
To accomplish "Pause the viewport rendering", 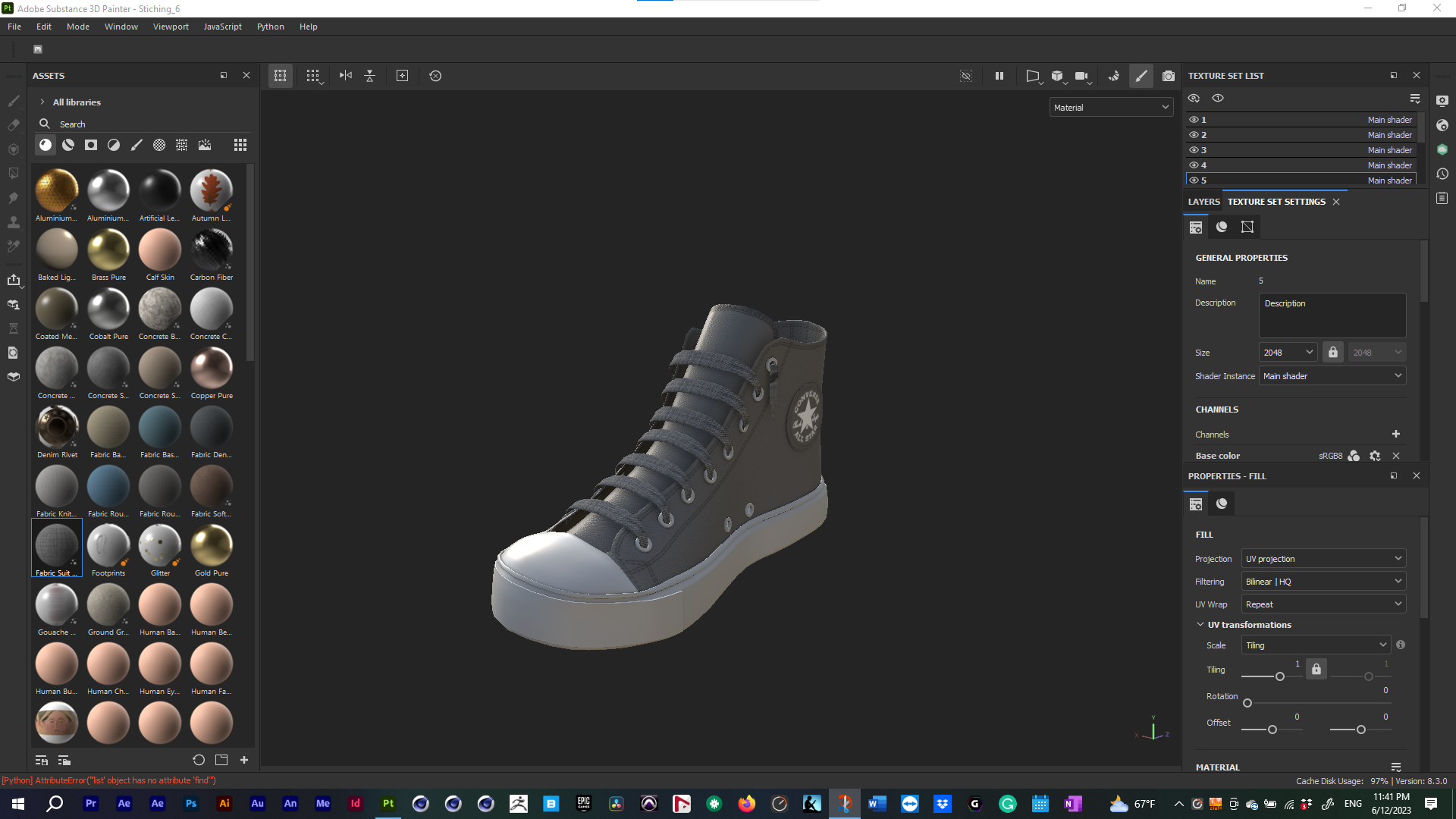I will point(999,76).
